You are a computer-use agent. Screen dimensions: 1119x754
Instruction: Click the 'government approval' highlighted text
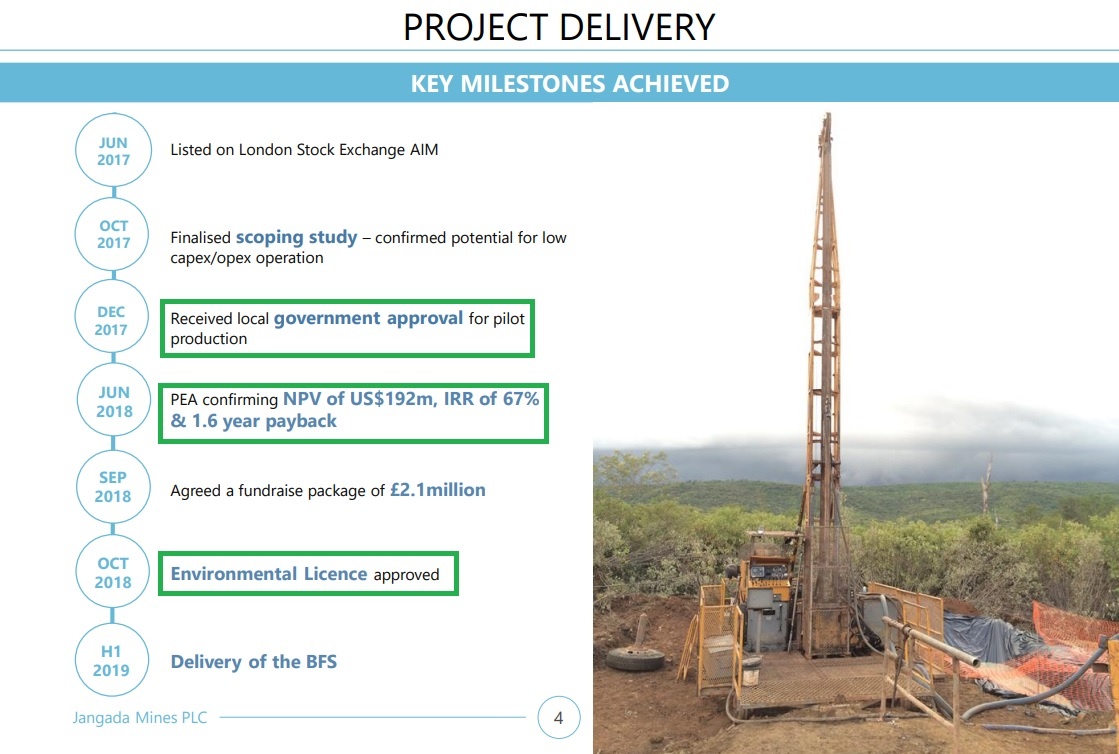(x=368, y=318)
